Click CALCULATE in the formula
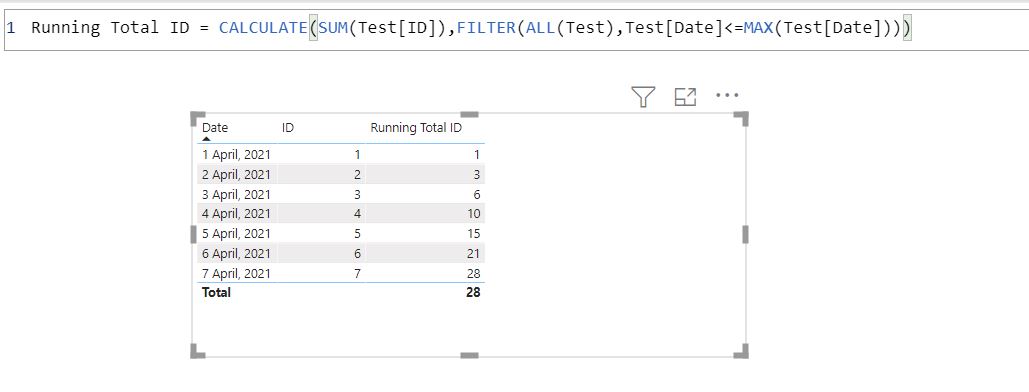This screenshot has height=392, width=1029. (x=263, y=28)
